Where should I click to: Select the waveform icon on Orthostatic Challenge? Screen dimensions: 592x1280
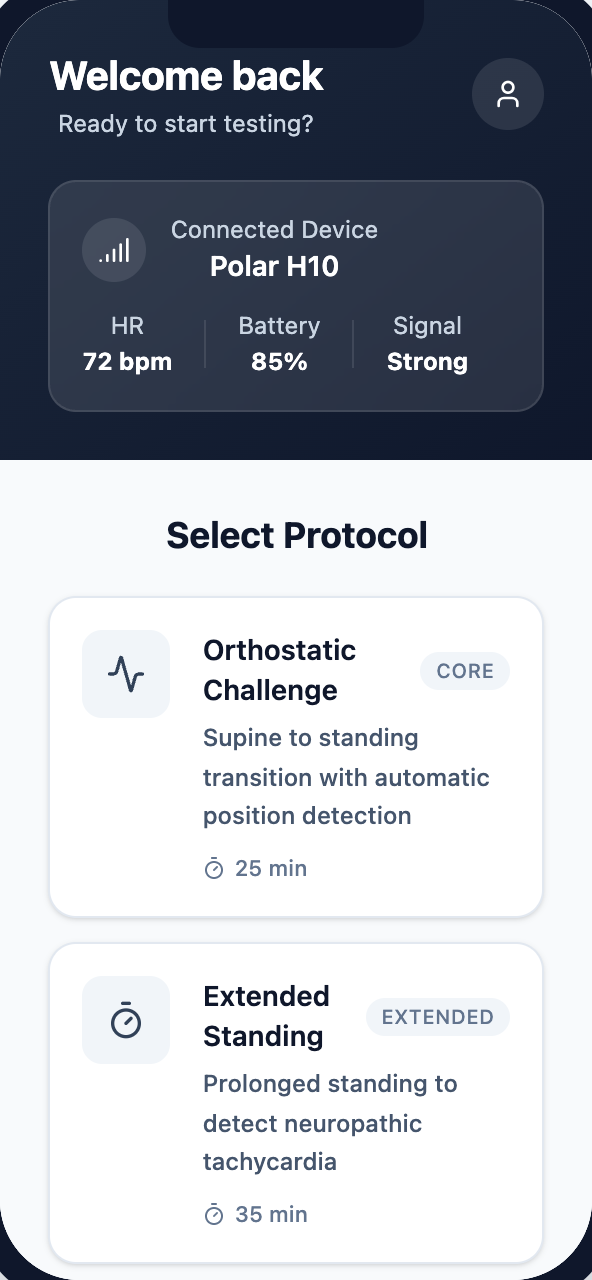(125, 673)
